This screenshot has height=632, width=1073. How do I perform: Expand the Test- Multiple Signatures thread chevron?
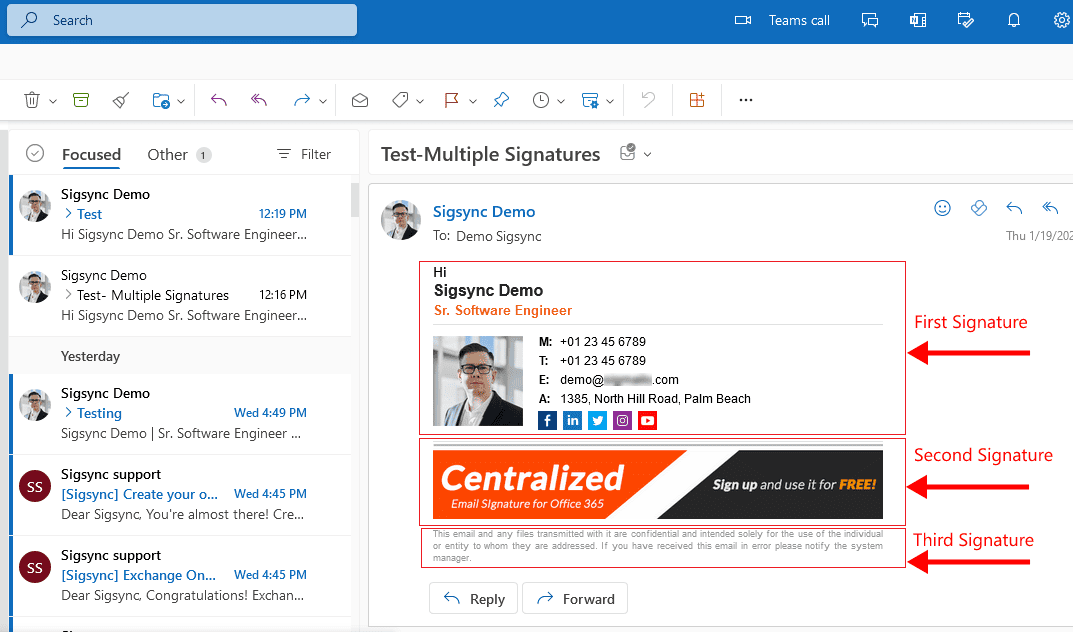coord(68,295)
